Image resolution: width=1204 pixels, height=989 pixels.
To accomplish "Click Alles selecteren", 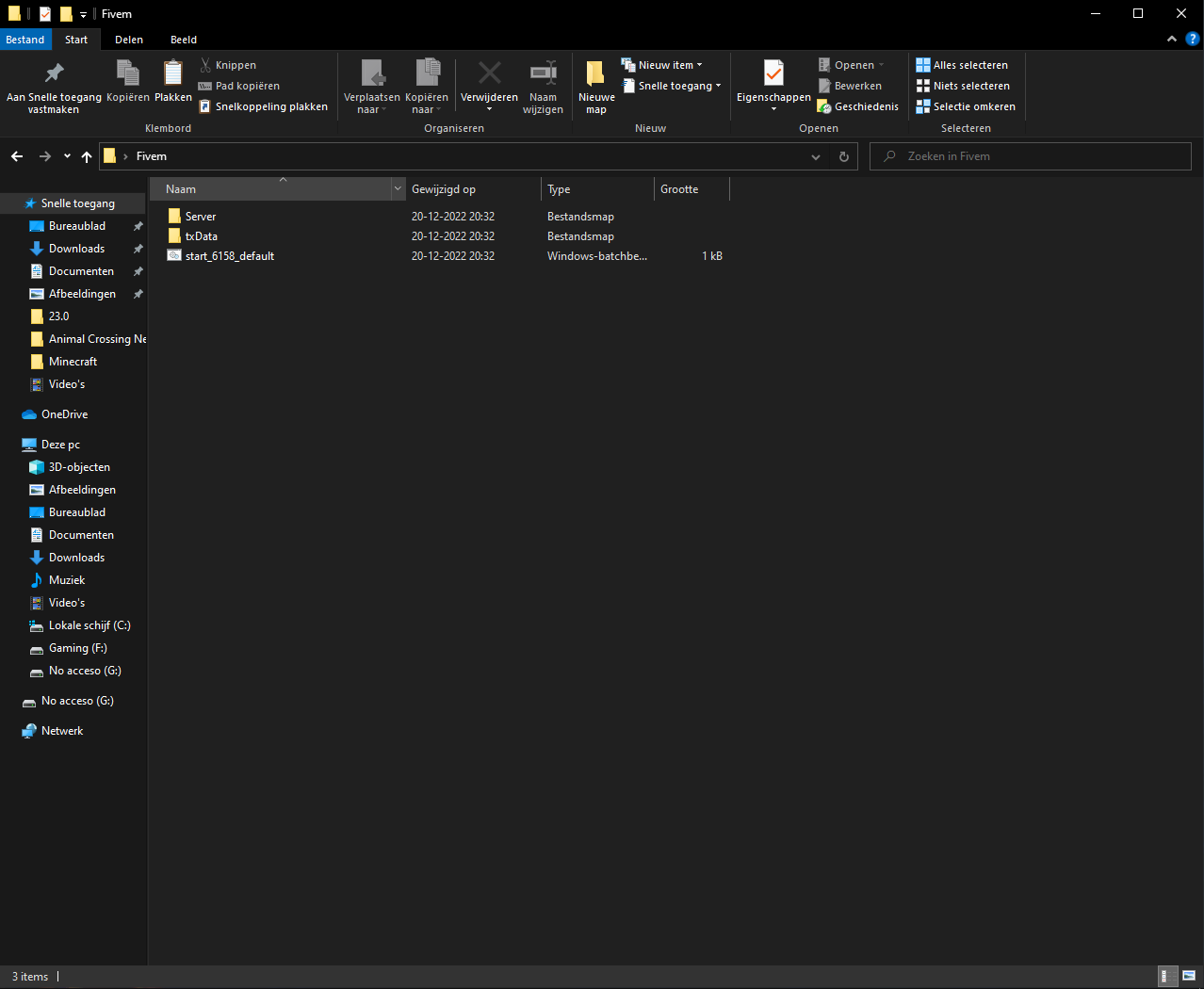I will pyautogui.click(x=962, y=65).
